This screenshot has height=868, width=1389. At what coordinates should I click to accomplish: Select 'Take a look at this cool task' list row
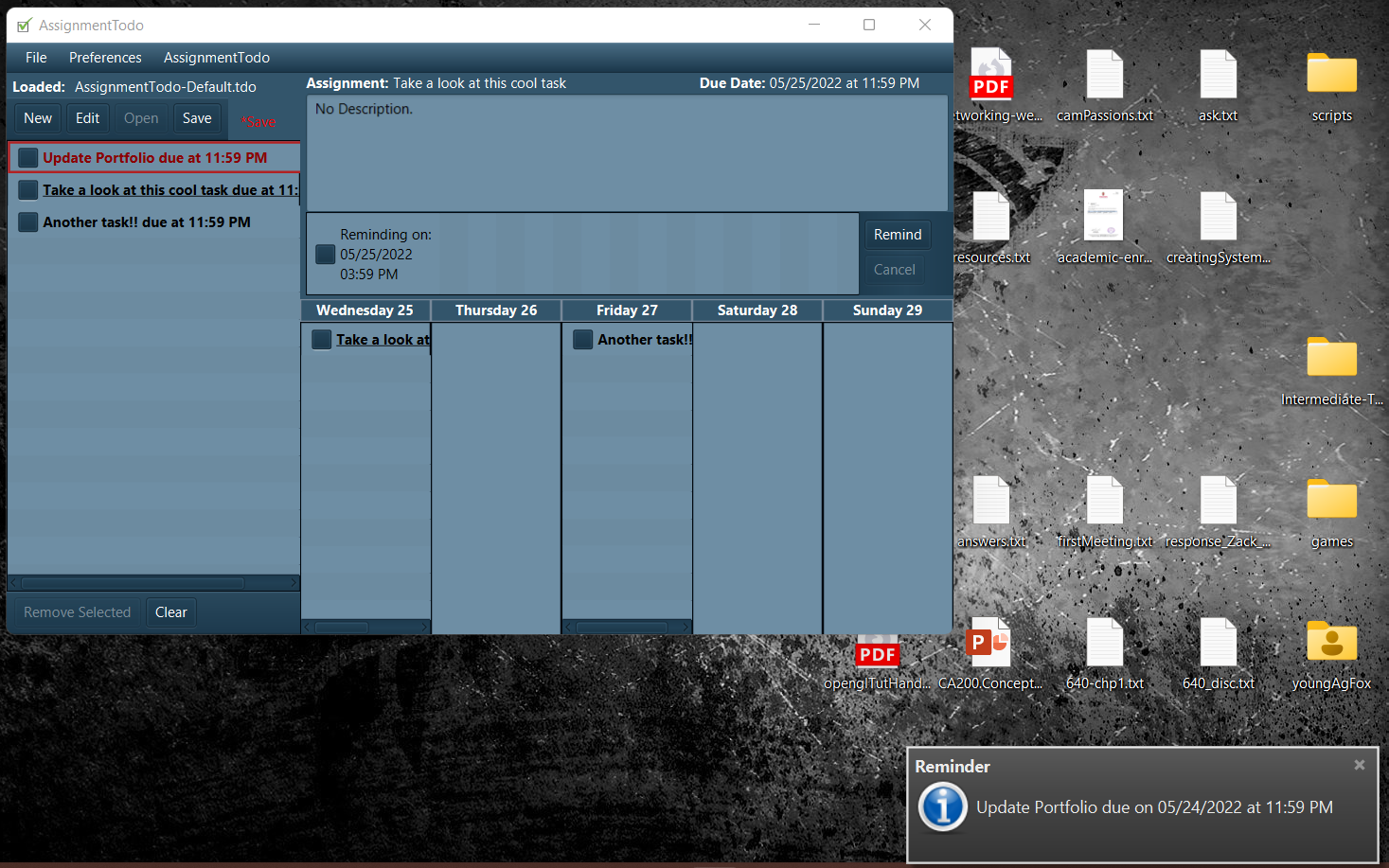[154, 190]
